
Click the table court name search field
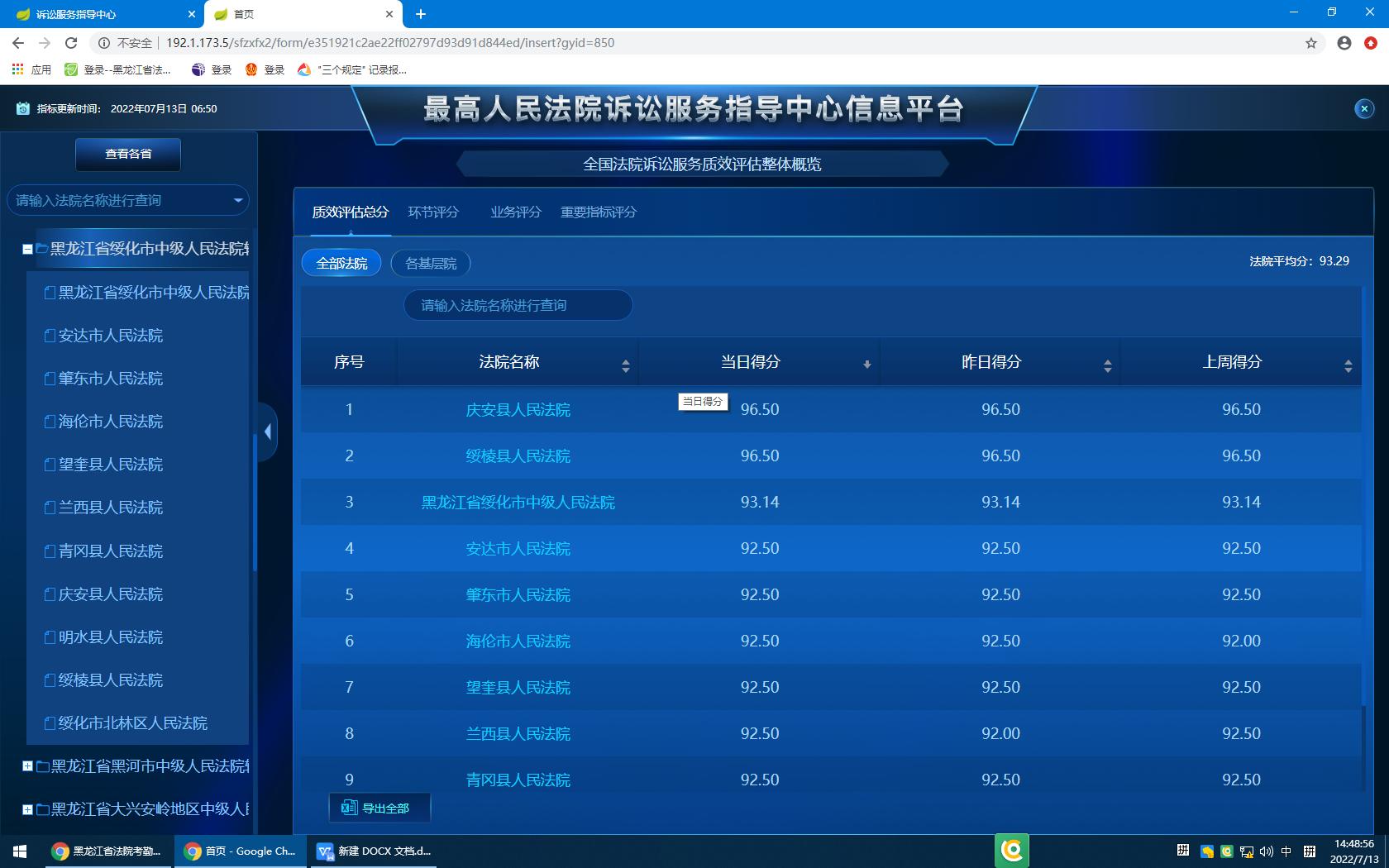(x=518, y=305)
